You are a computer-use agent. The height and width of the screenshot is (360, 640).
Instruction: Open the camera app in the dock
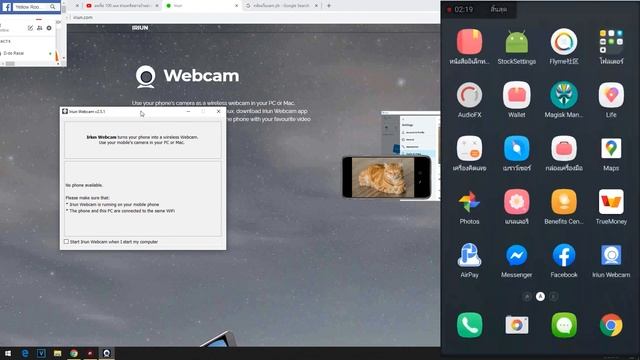516,325
